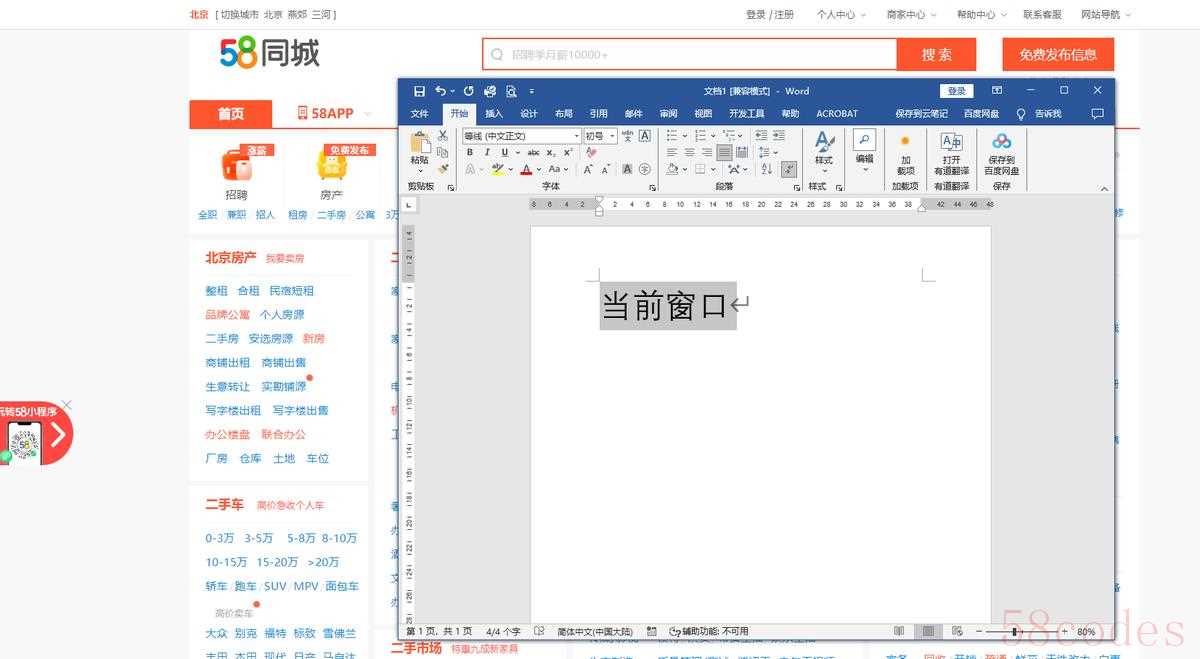Increase font size with the larger A icon
1200x659 pixels.
point(588,169)
